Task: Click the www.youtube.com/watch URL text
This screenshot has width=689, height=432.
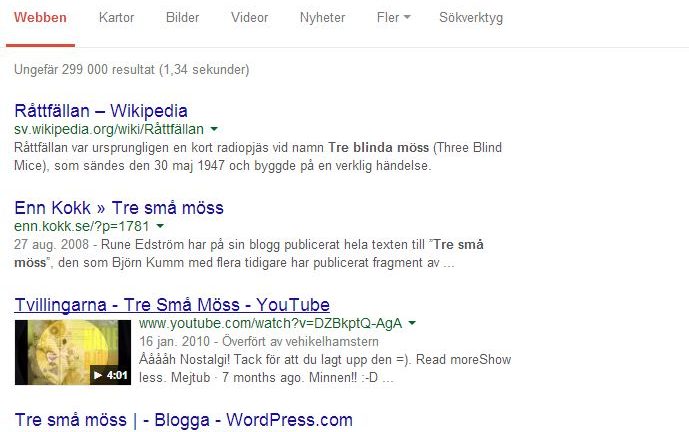Action: click(271, 323)
